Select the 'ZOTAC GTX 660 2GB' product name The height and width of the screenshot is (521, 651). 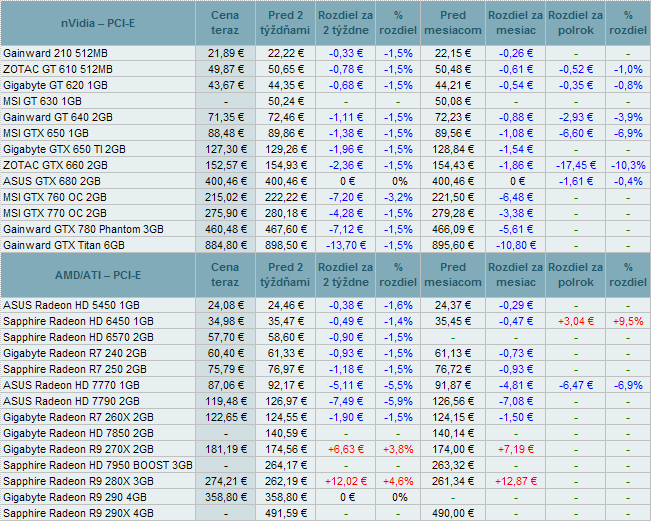tap(55, 165)
